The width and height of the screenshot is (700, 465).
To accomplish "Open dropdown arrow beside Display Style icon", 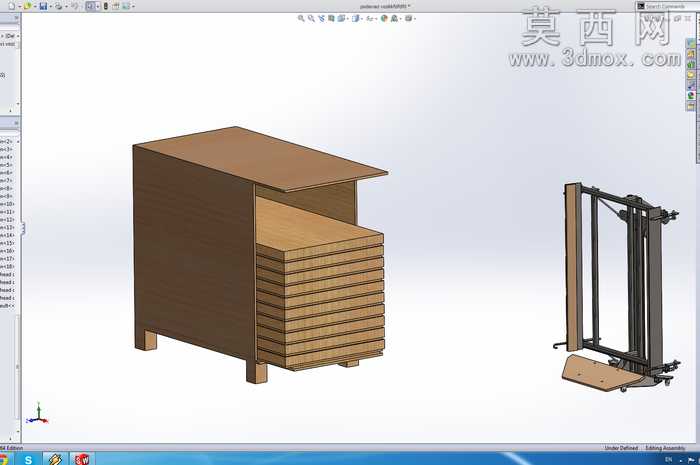I will 362,19.
